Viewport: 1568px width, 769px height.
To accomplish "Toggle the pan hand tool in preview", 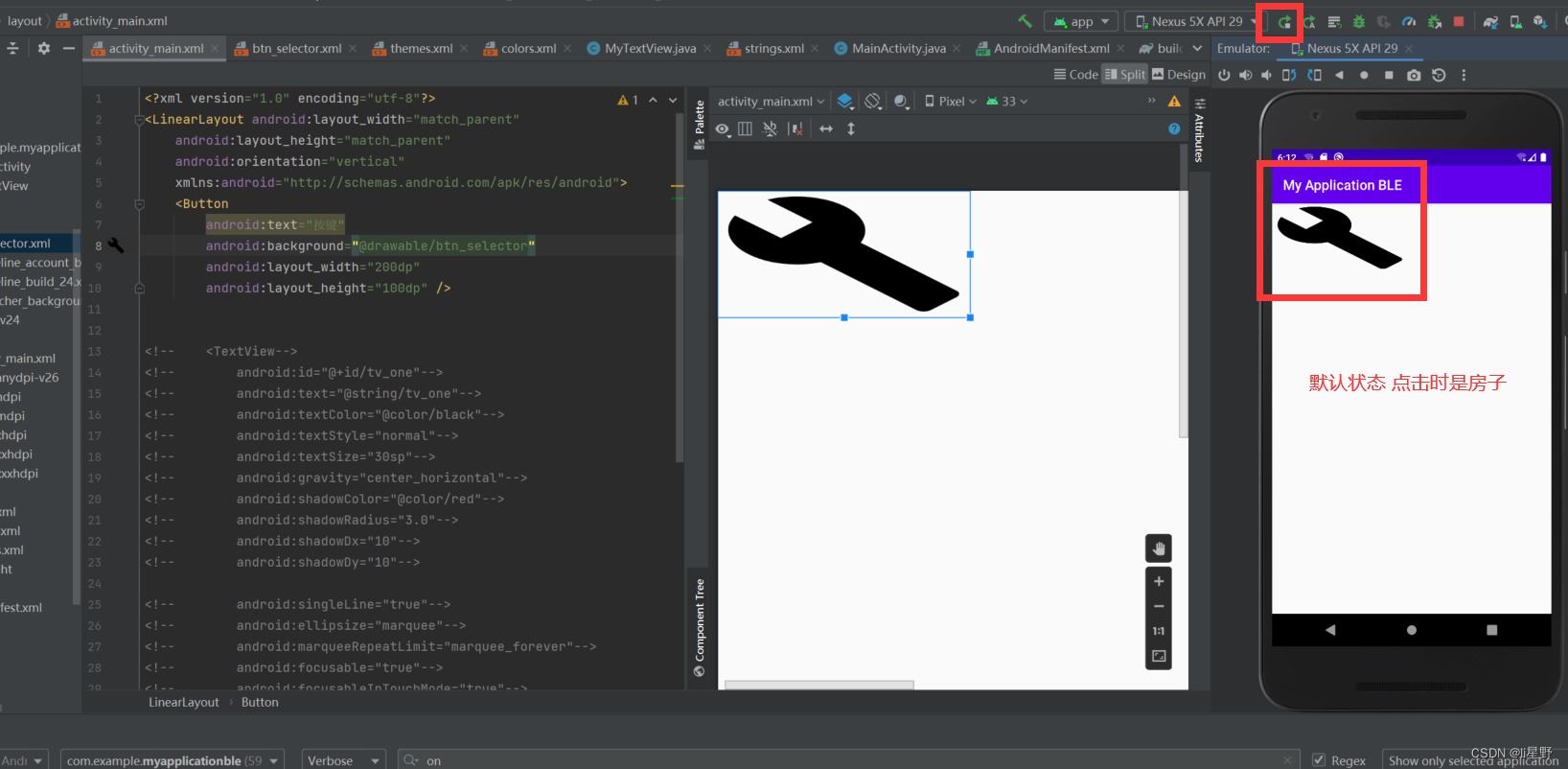I will pyautogui.click(x=1159, y=548).
